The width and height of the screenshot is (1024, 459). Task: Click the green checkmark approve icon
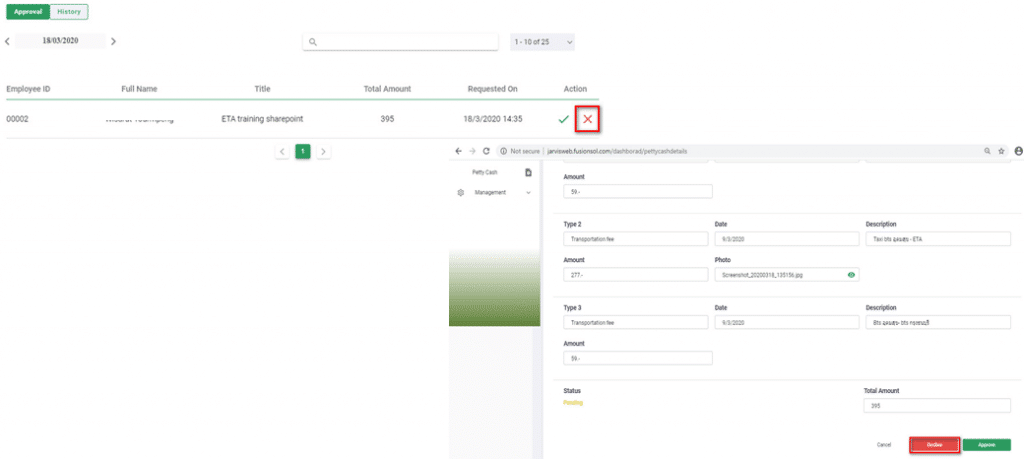point(564,119)
